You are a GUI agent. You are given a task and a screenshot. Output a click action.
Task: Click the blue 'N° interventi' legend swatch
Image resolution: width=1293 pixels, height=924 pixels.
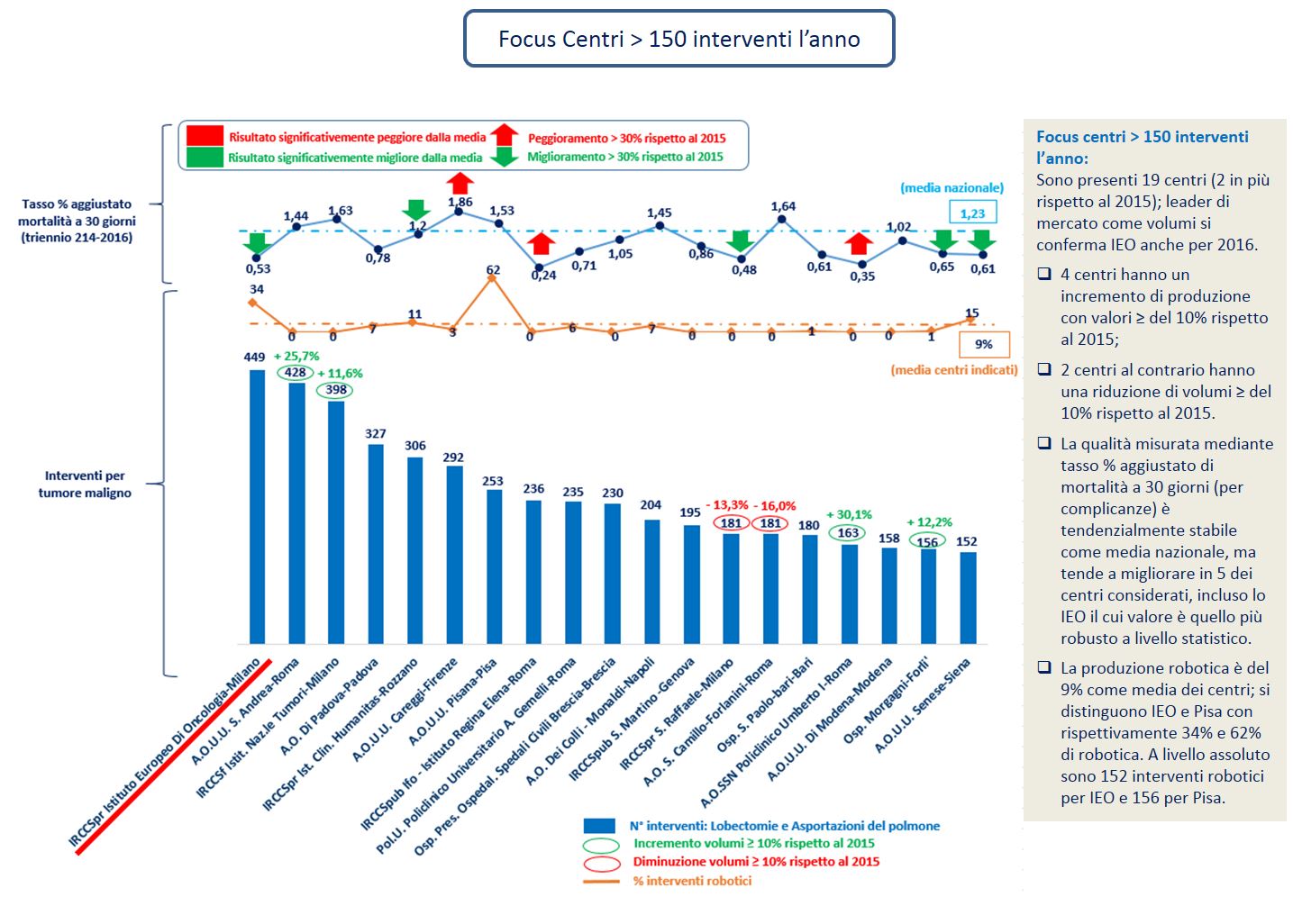coord(600,826)
